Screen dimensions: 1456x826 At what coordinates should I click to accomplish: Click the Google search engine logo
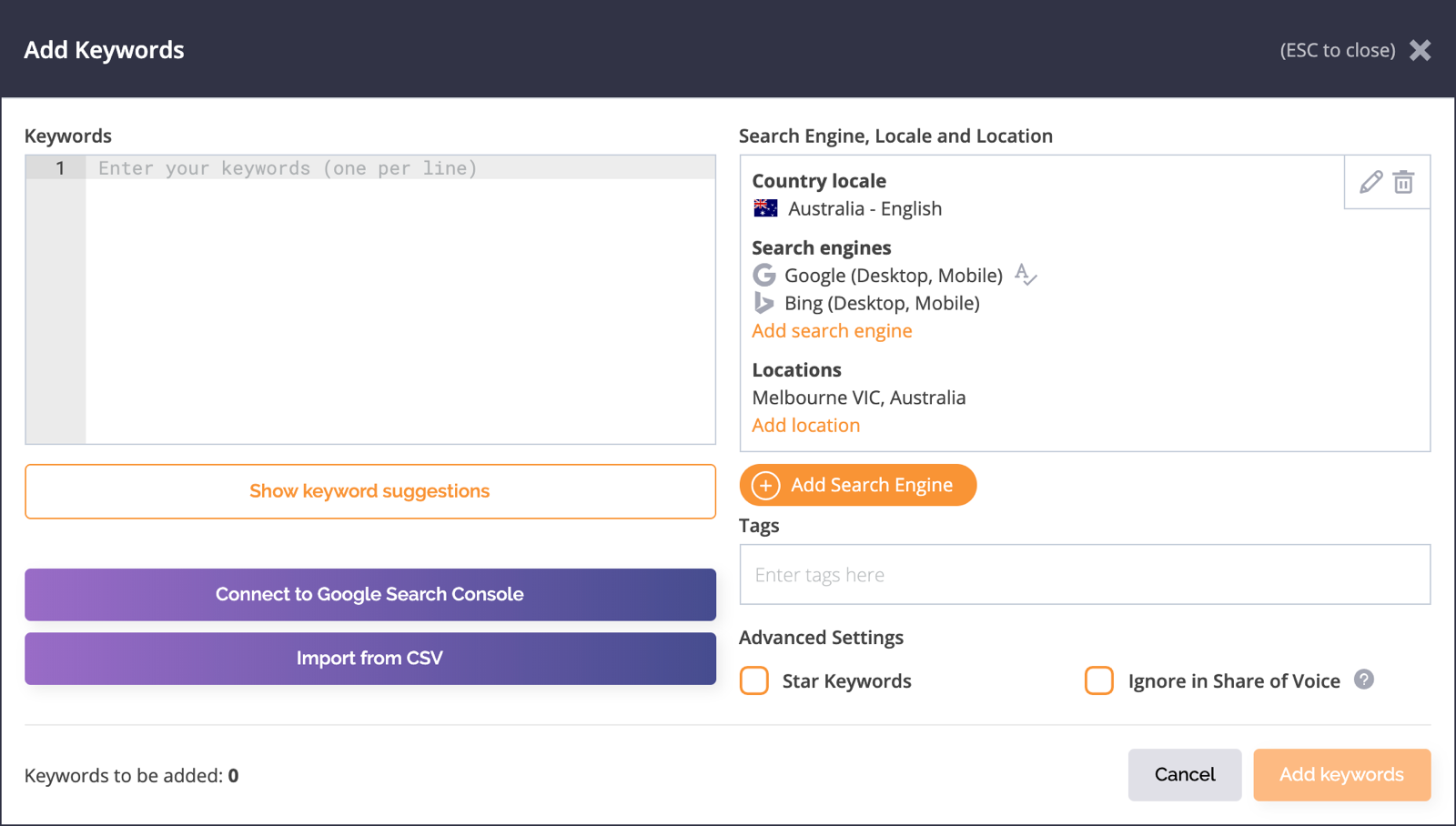pos(764,275)
